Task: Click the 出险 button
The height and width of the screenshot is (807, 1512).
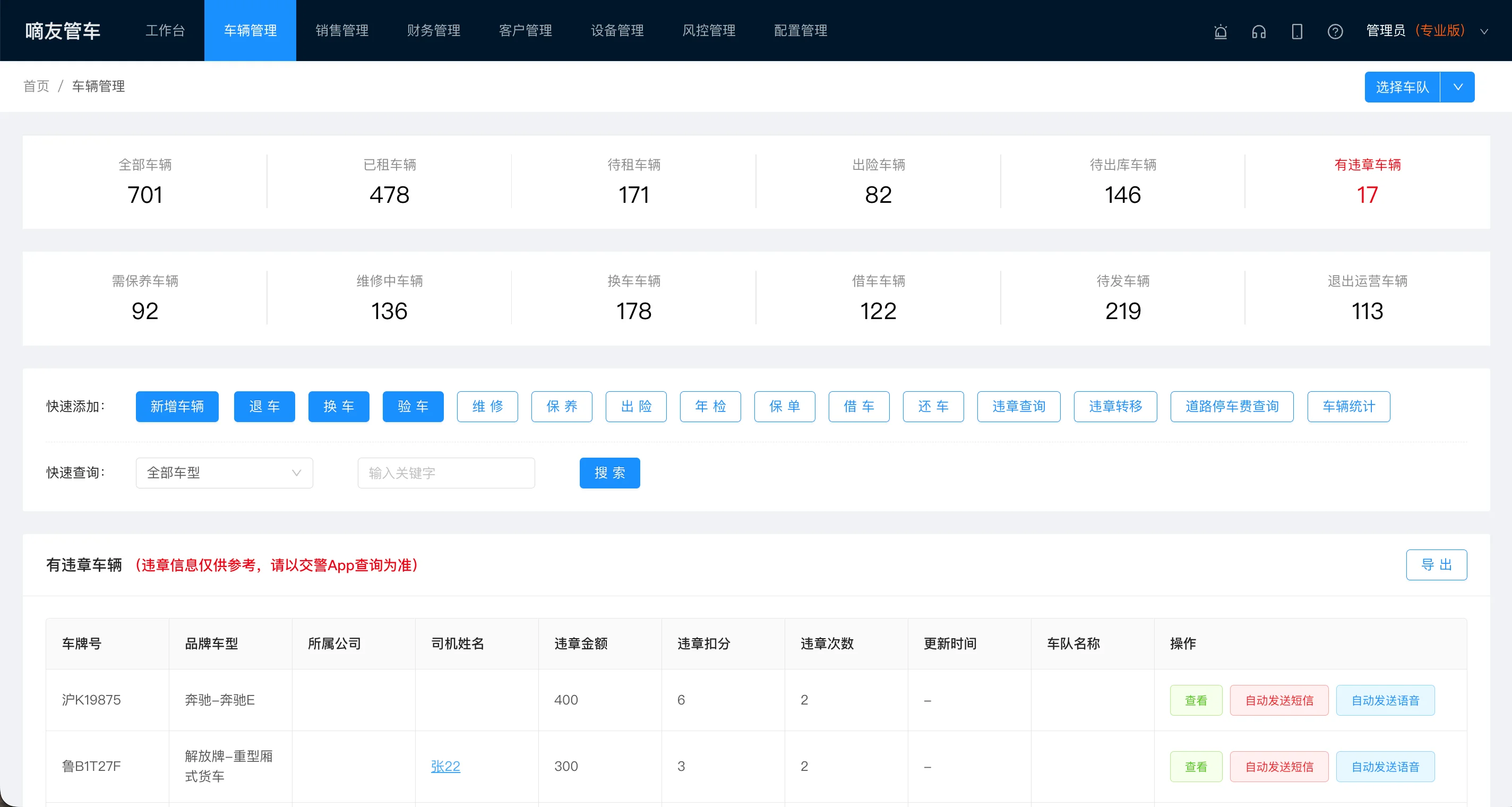Action: [x=635, y=406]
